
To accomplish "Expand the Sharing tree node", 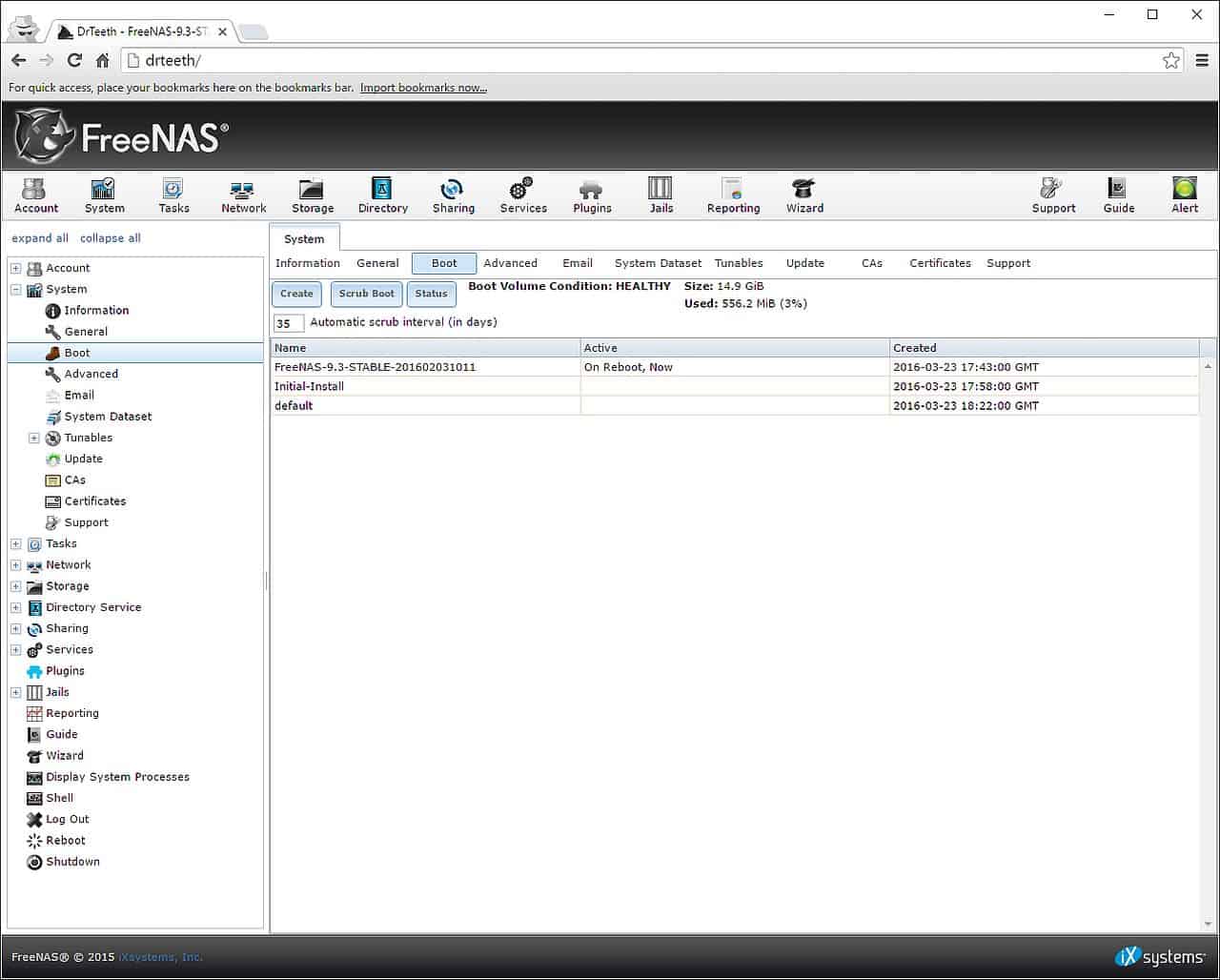I will click(15, 629).
